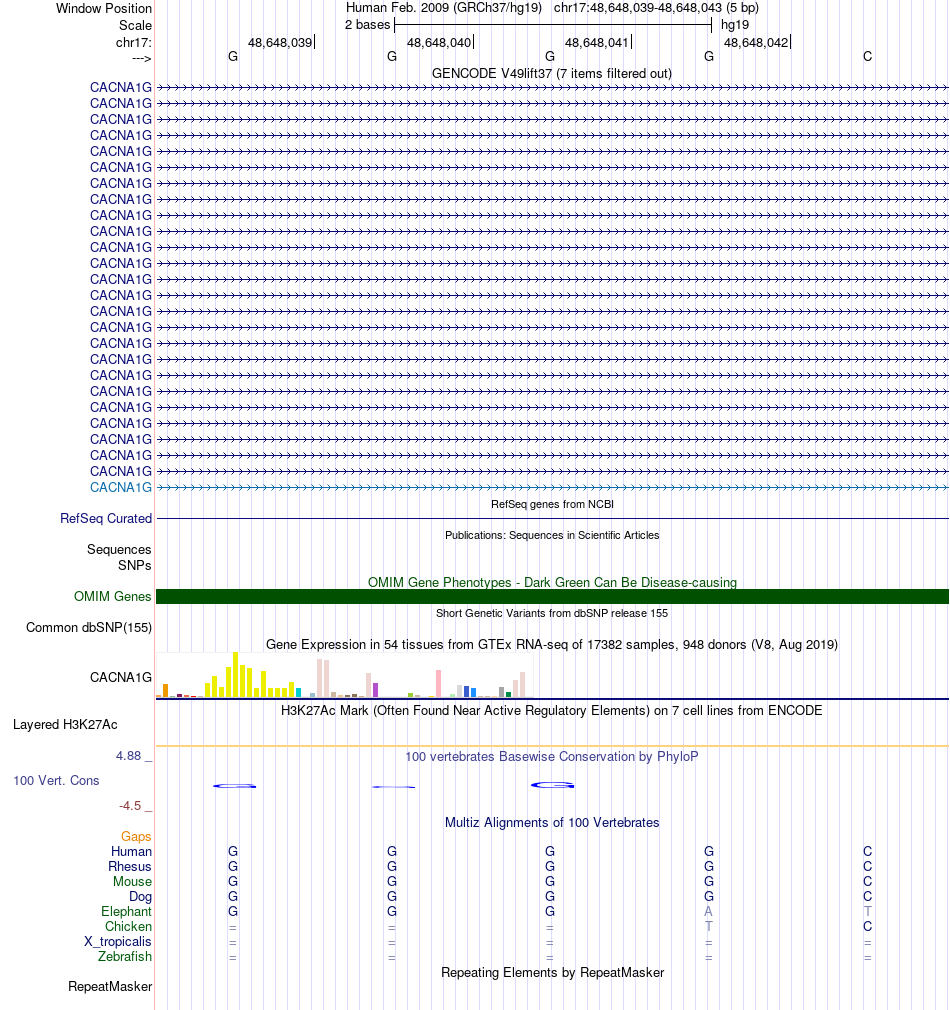Viewport: 950px width, 1010px height.
Task: Click the hg19 label beside the scale bar
Action: tap(735, 25)
